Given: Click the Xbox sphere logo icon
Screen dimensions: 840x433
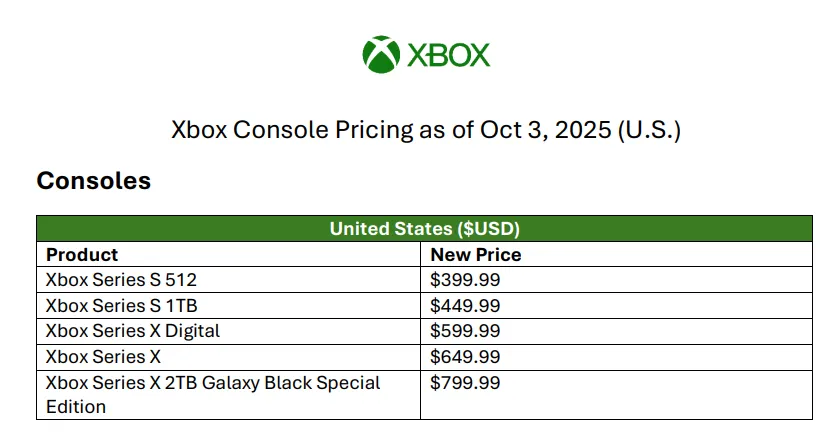Looking at the screenshot, I should [381, 54].
